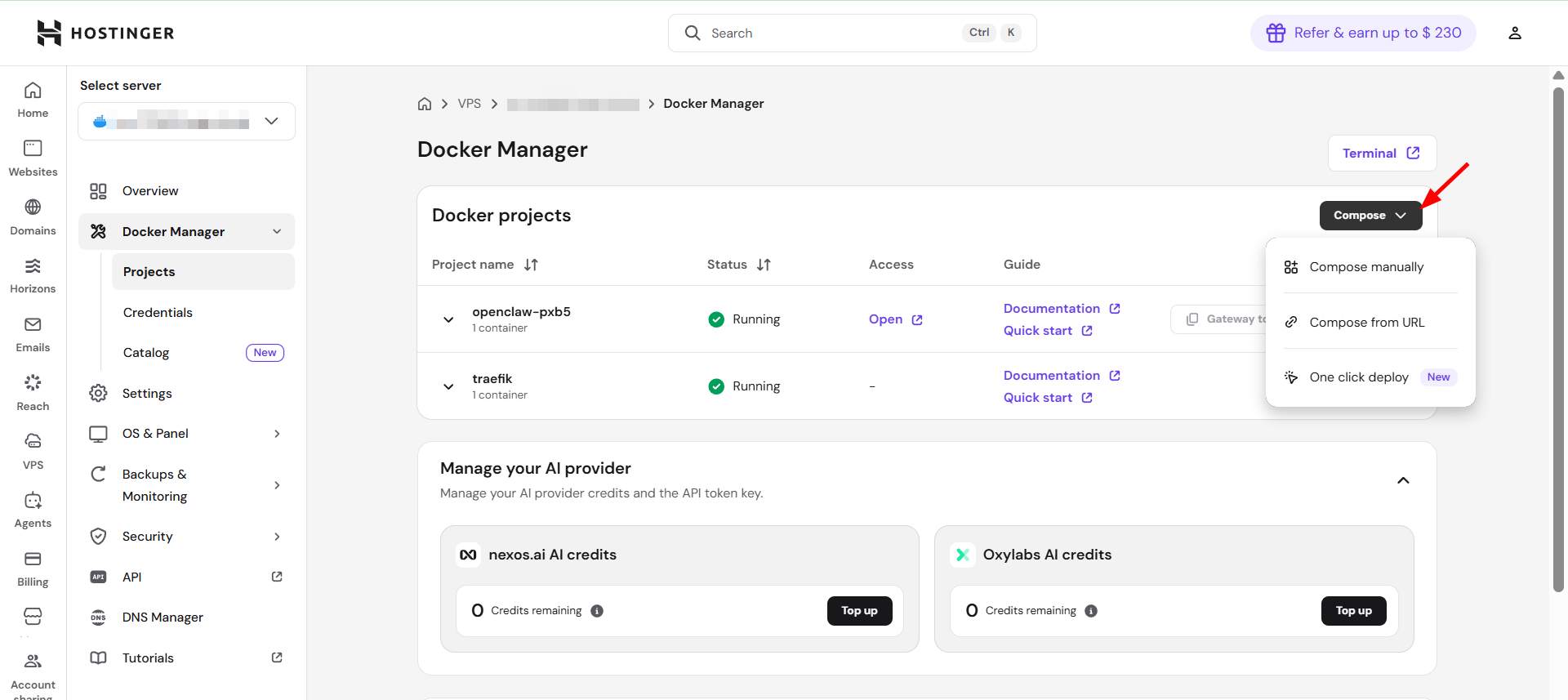The image size is (1568, 700).
Task: Expand the traefik project row
Action: (x=448, y=386)
